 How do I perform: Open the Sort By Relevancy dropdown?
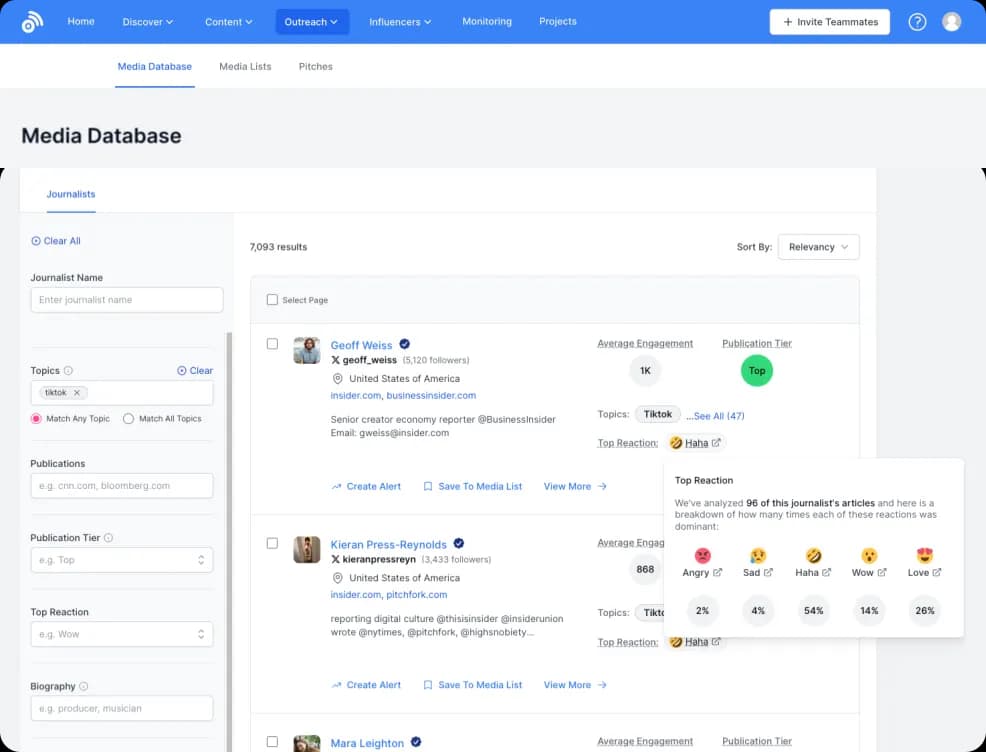818,246
